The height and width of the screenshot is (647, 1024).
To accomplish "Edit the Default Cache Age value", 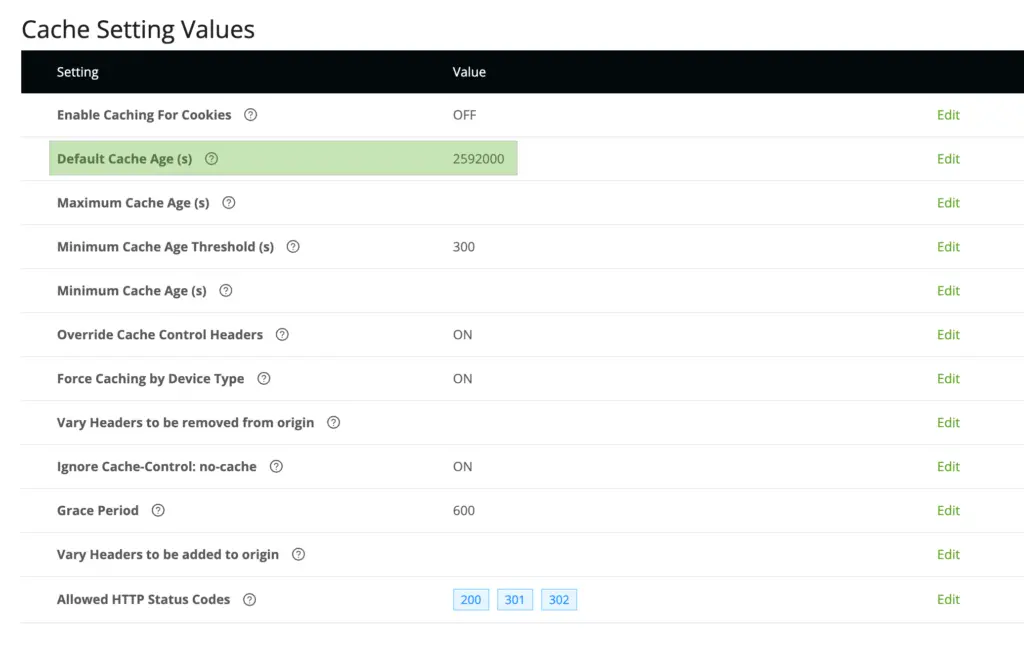I will pyautogui.click(x=948, y=159).
